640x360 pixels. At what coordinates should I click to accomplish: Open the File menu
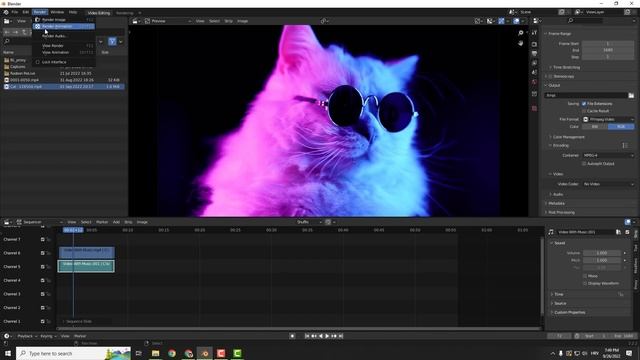point(15,12)
